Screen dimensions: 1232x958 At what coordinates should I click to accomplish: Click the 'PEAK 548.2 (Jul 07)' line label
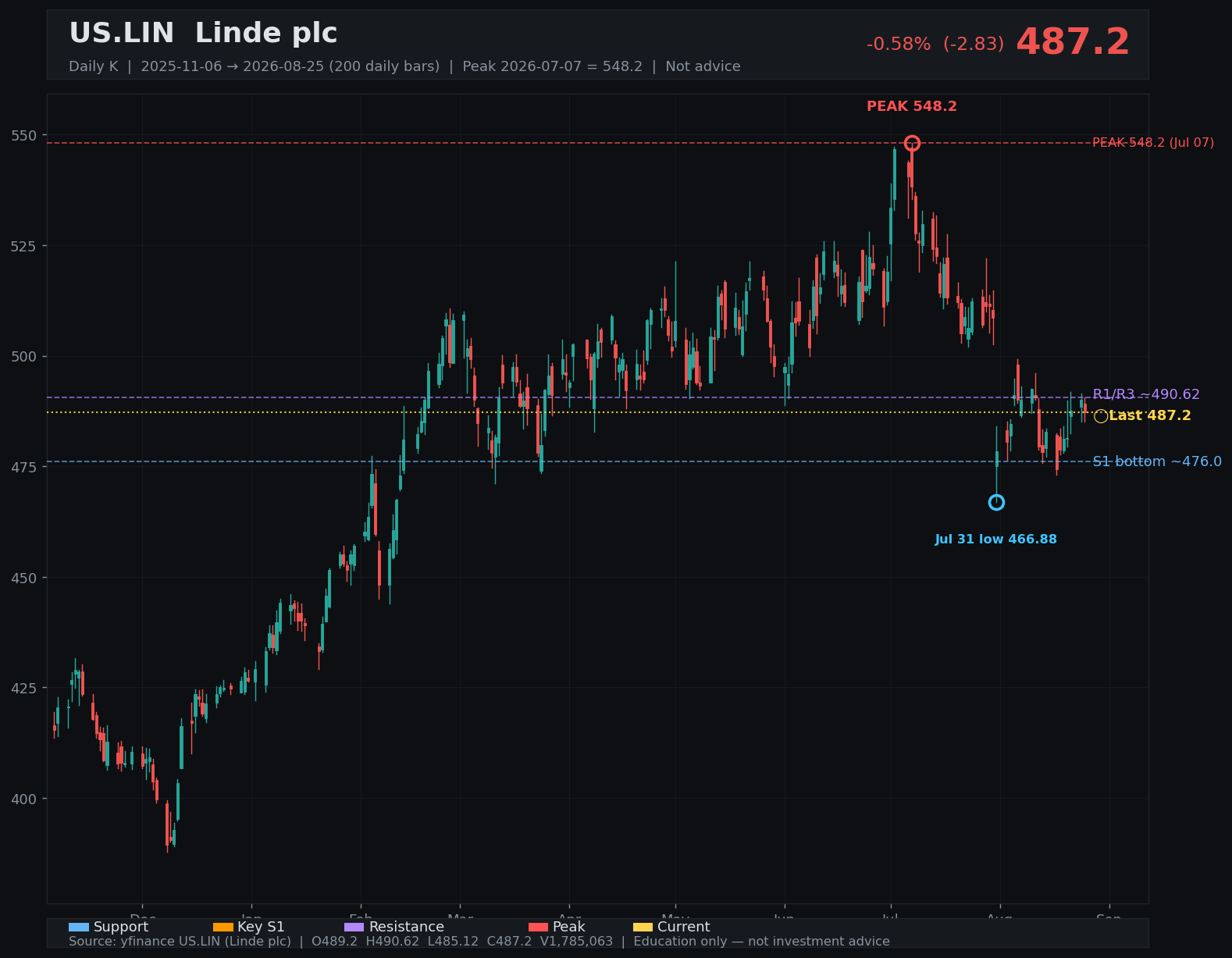[x=1153, y=143]
